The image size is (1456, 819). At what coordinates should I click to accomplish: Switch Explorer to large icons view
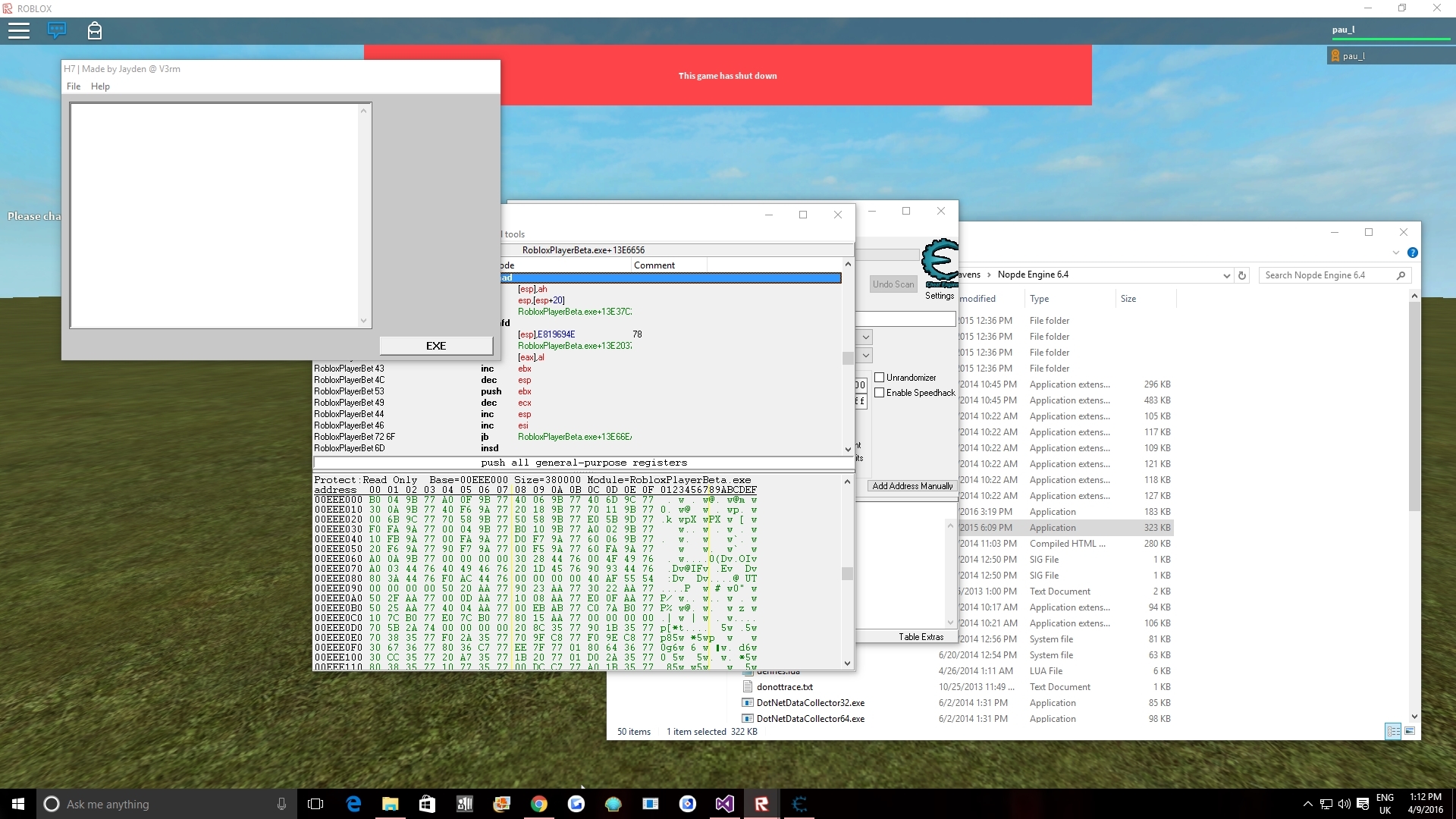point(1410,731)
